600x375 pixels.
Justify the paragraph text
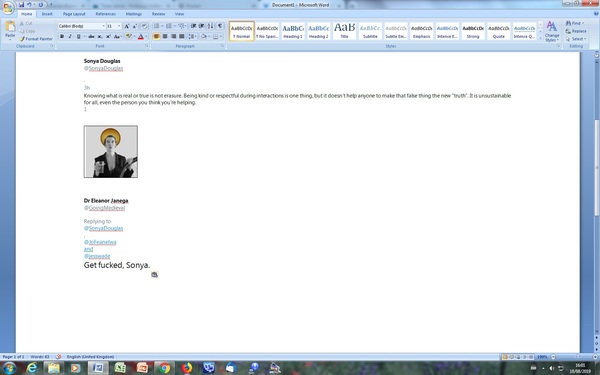click(182, 36)
